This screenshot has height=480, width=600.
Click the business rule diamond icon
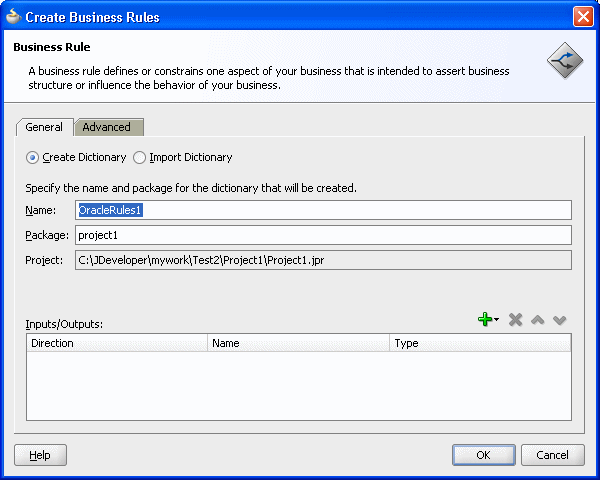point(565,60)
